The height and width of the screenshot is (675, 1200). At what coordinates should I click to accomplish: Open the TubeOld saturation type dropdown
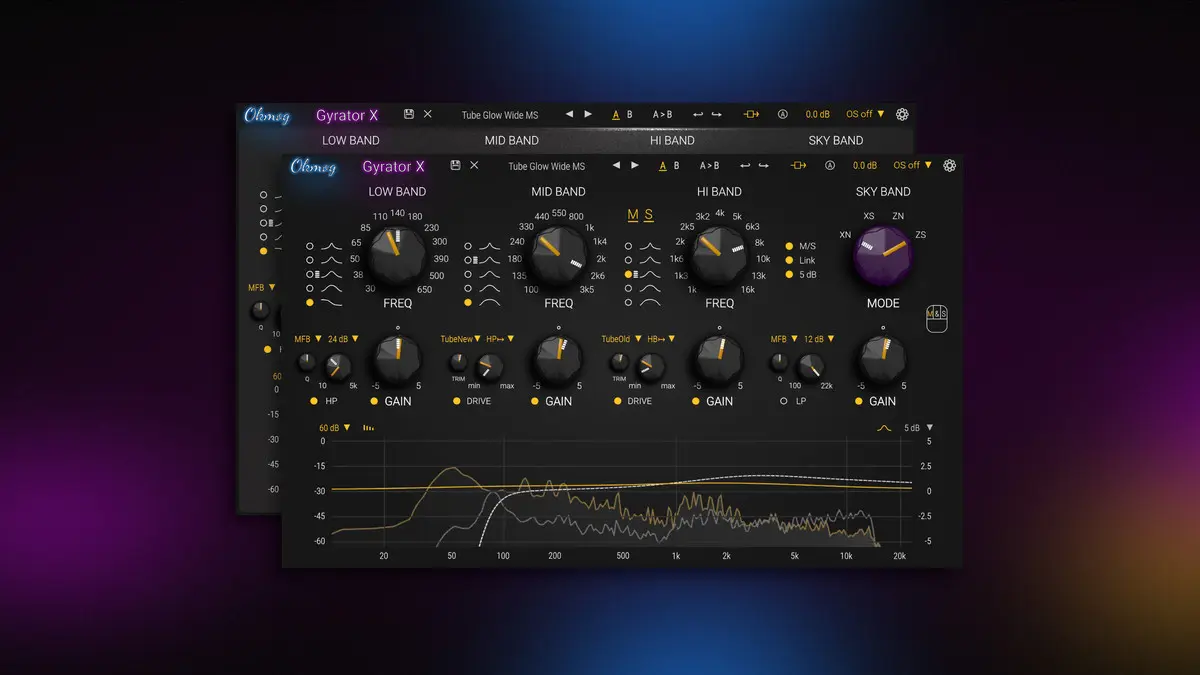[x=621, y=339]
